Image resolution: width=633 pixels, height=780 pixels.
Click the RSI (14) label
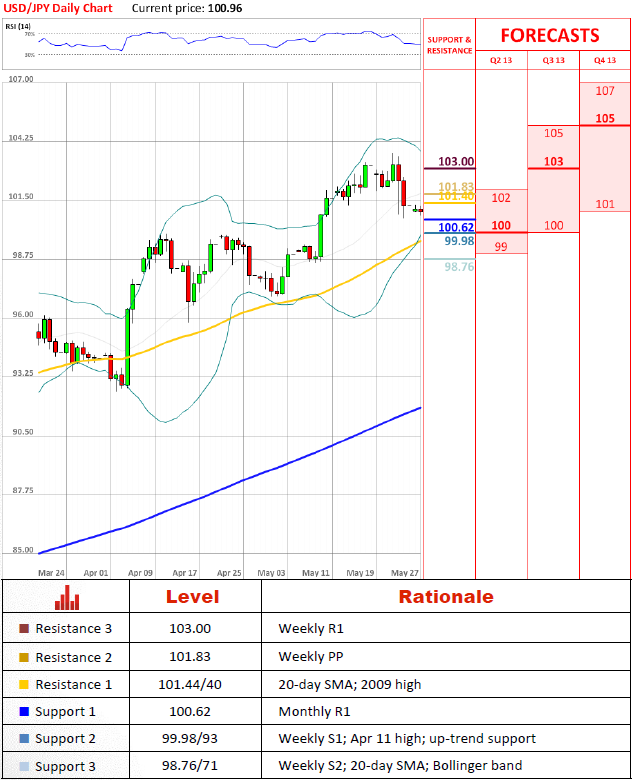point(18,26)
